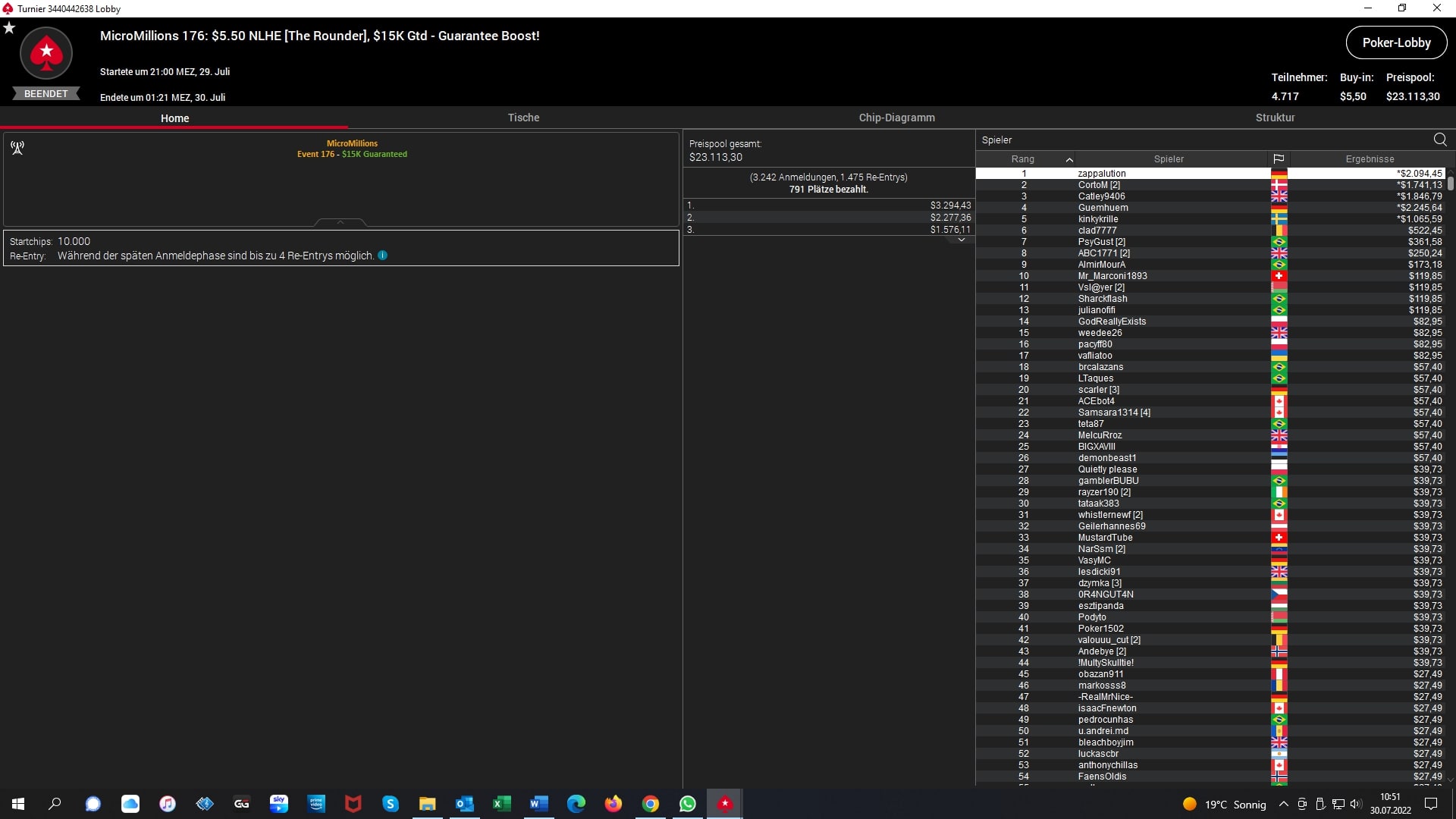This screenshot has width=1456, height=819.
Task: Expand the prize payout list
Action: coord(961,240)
